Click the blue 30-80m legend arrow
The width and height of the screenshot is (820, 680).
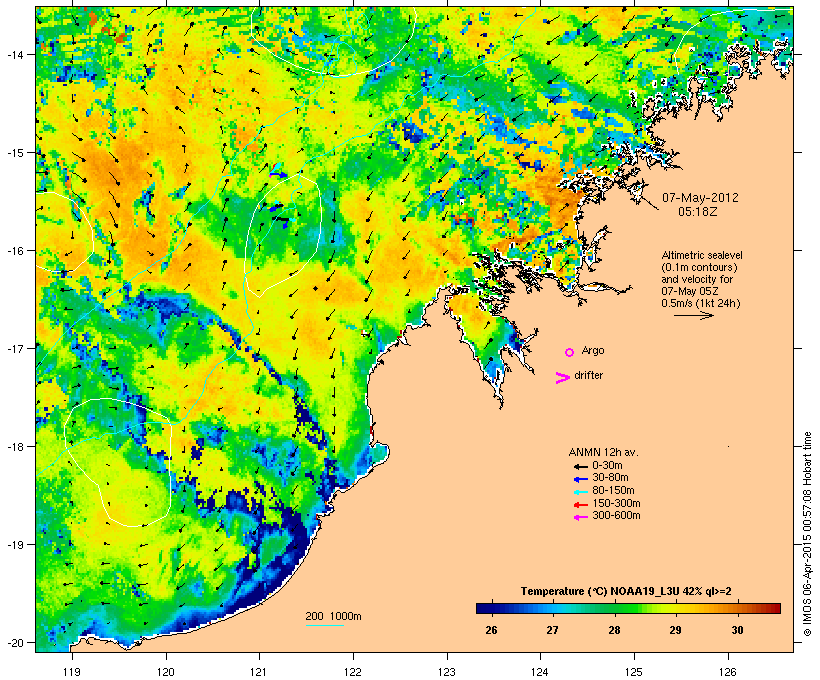tap(581, 479)
